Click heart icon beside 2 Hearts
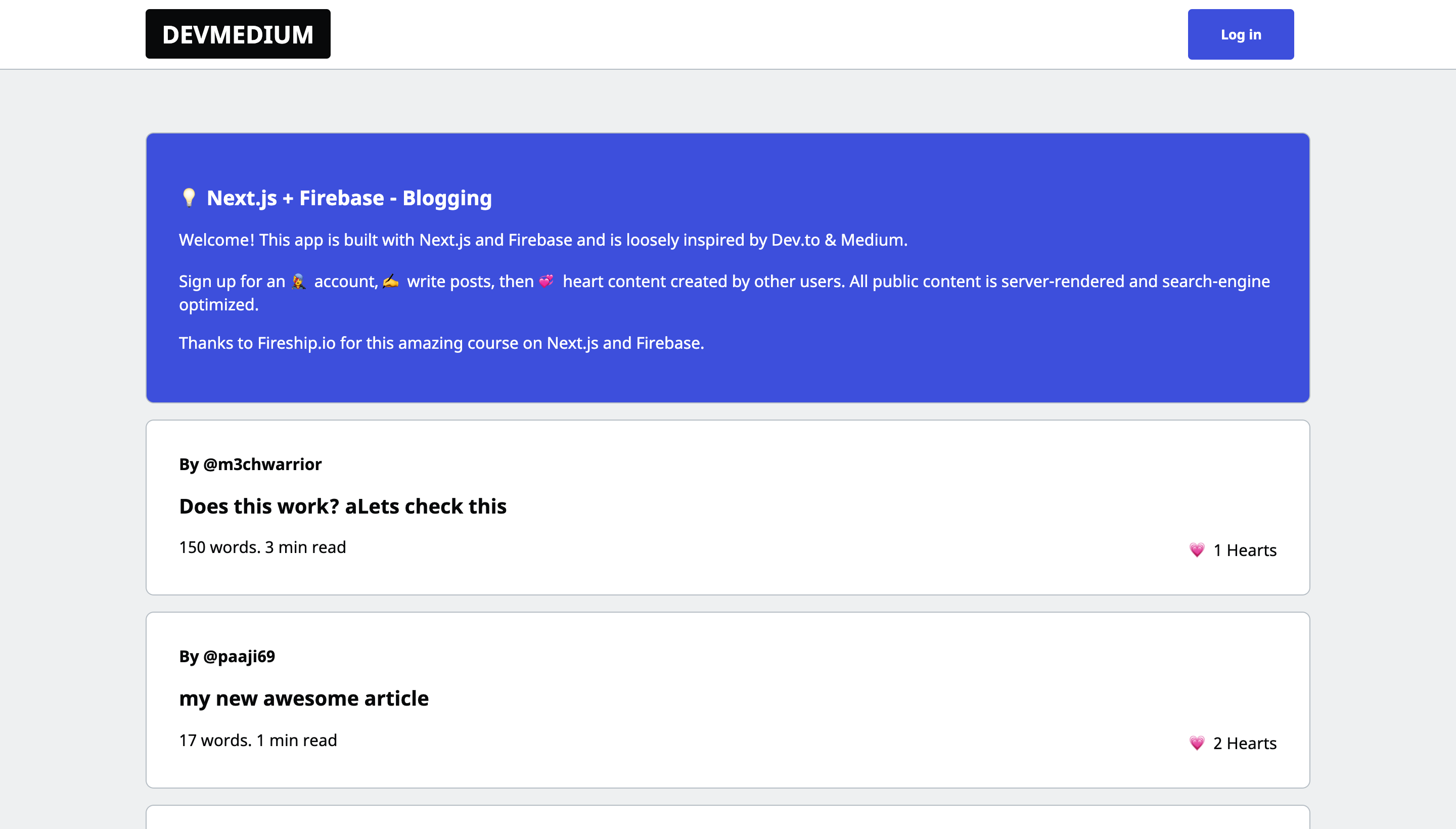 click(1197, 743)
